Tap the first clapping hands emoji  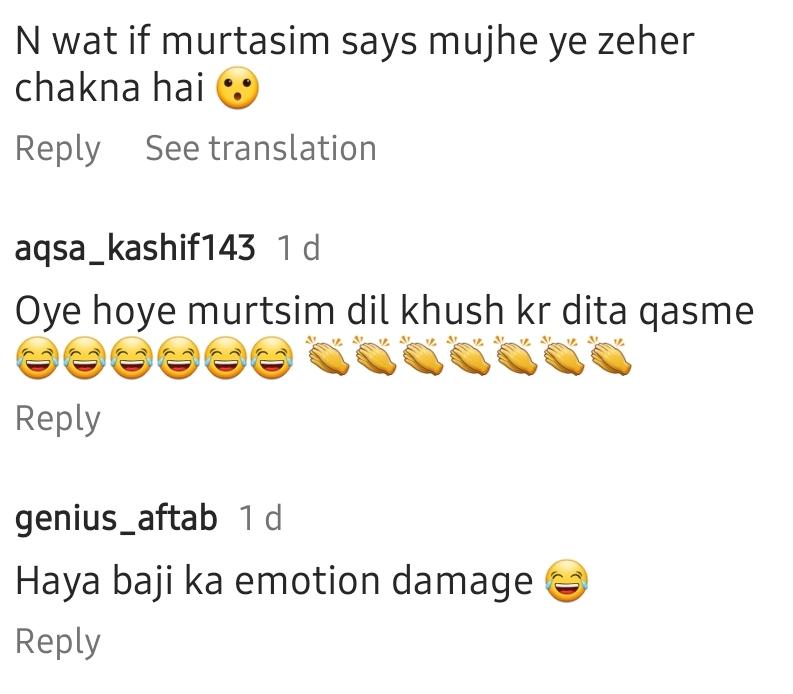coord(329,356)
